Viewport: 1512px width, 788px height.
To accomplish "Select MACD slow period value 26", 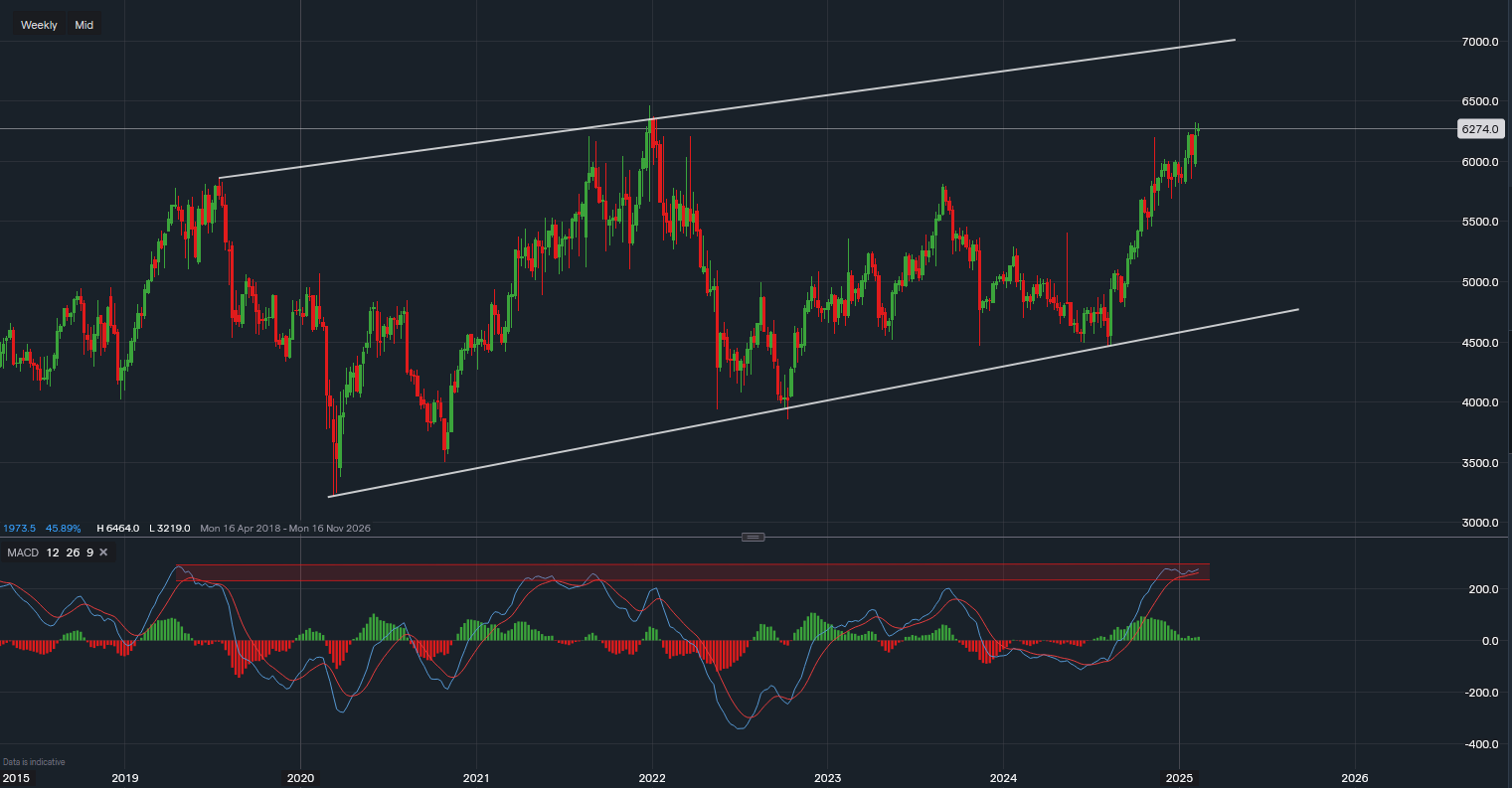I will tap(73, 552).
